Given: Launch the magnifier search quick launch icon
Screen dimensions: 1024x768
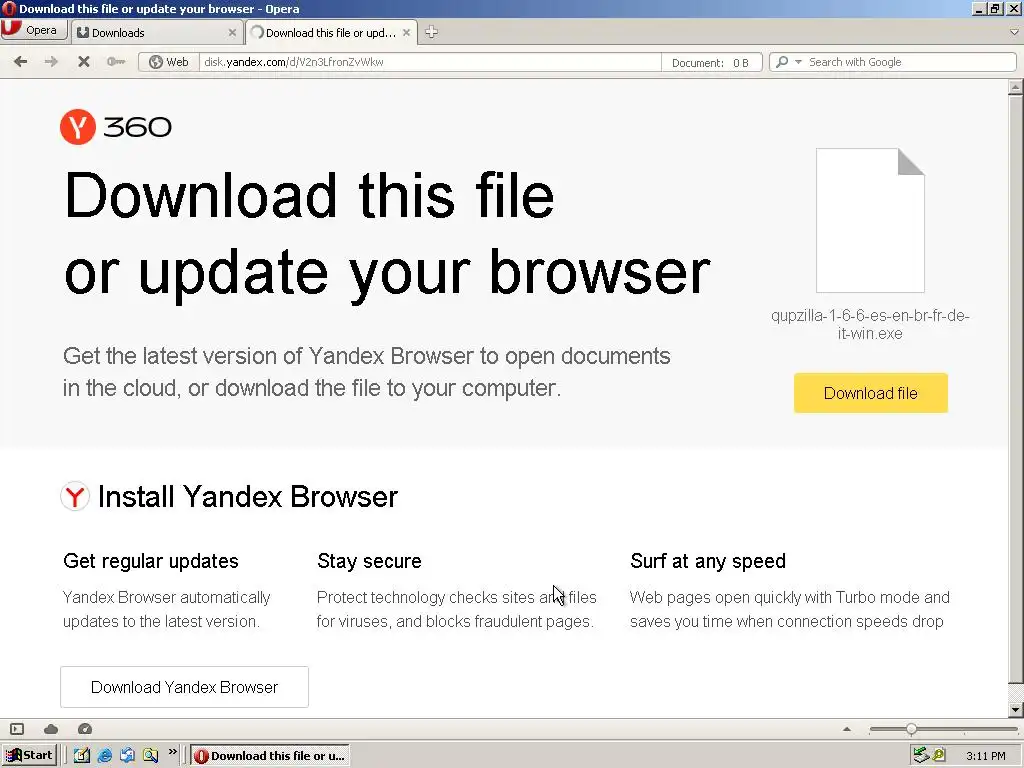Looking at the screenshot, I should coord(150,756).
